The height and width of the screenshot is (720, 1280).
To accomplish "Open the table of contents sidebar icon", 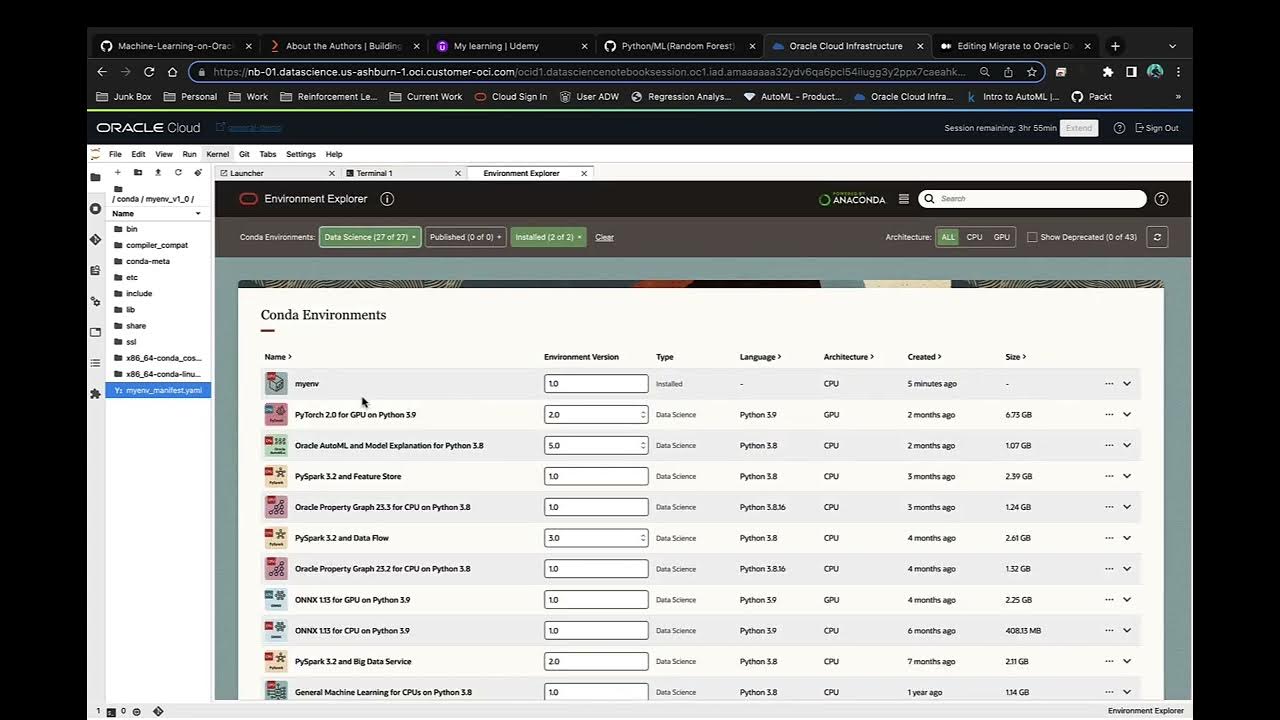I will [x=95, y=363].
